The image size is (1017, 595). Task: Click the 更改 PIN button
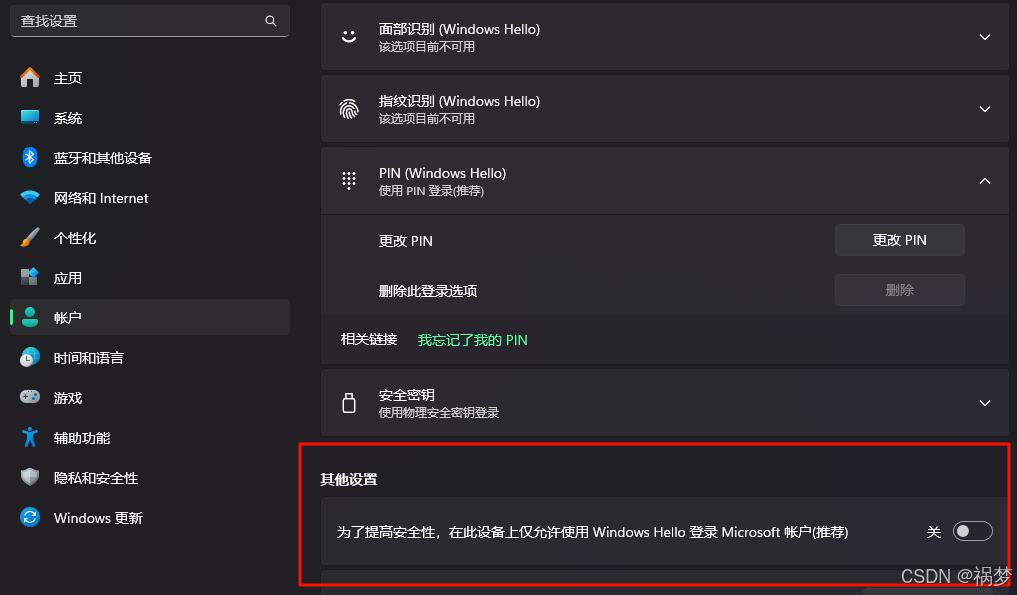tap(900, 240)
